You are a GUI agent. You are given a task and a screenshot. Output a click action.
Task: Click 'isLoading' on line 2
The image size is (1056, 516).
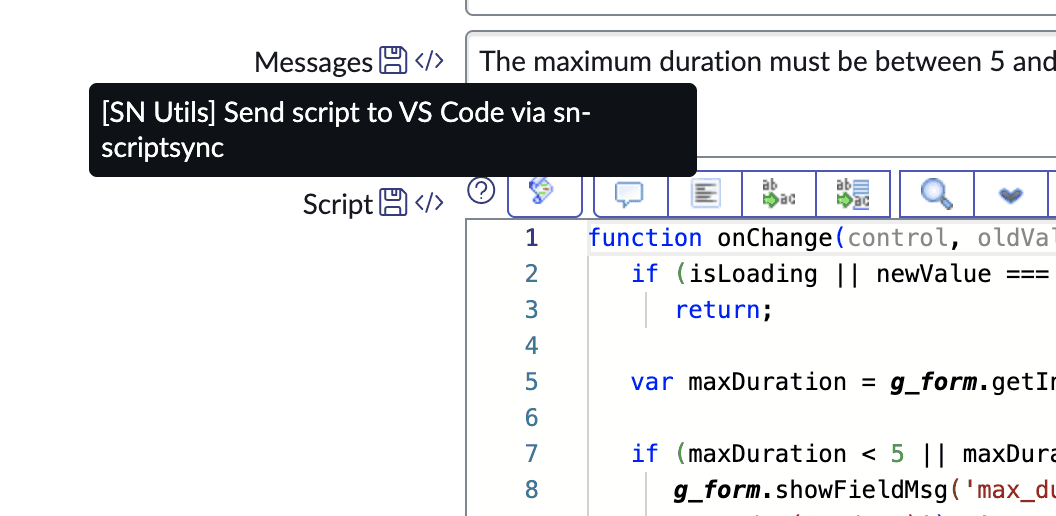[x=752, y=274]
